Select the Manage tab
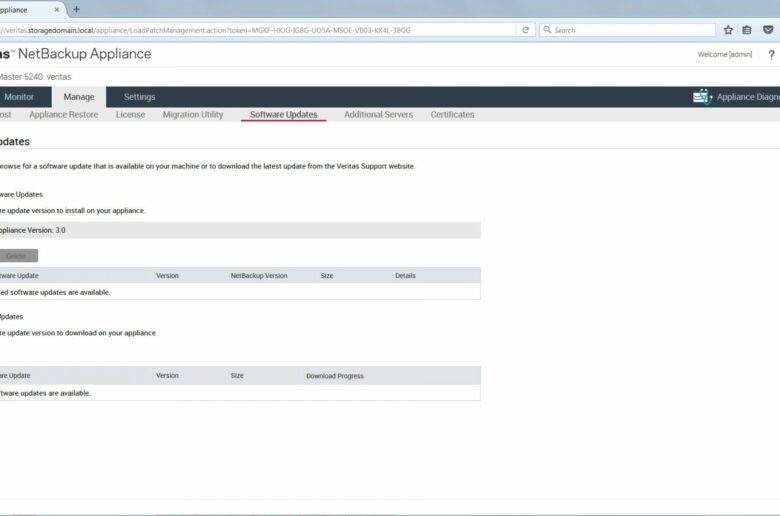This screenshot has width=780, height=516. click(x=79, y=97)
